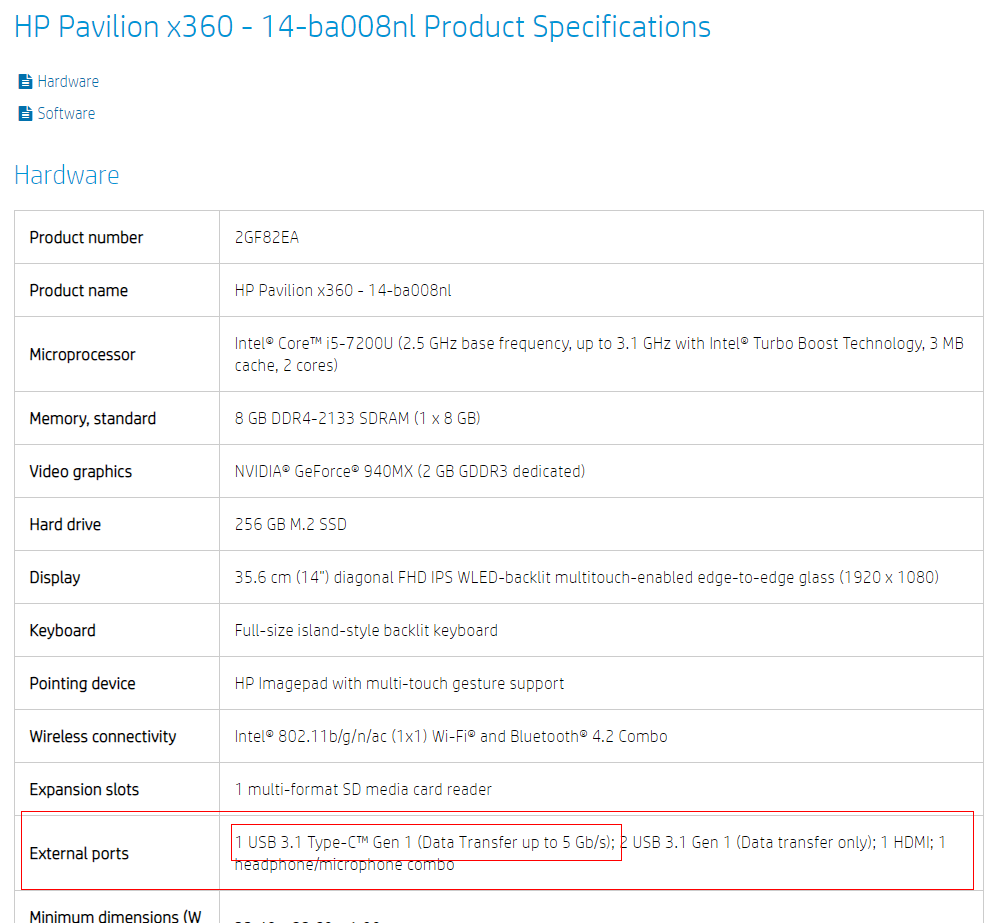Open the Software anchor link

tap(66, 114)
